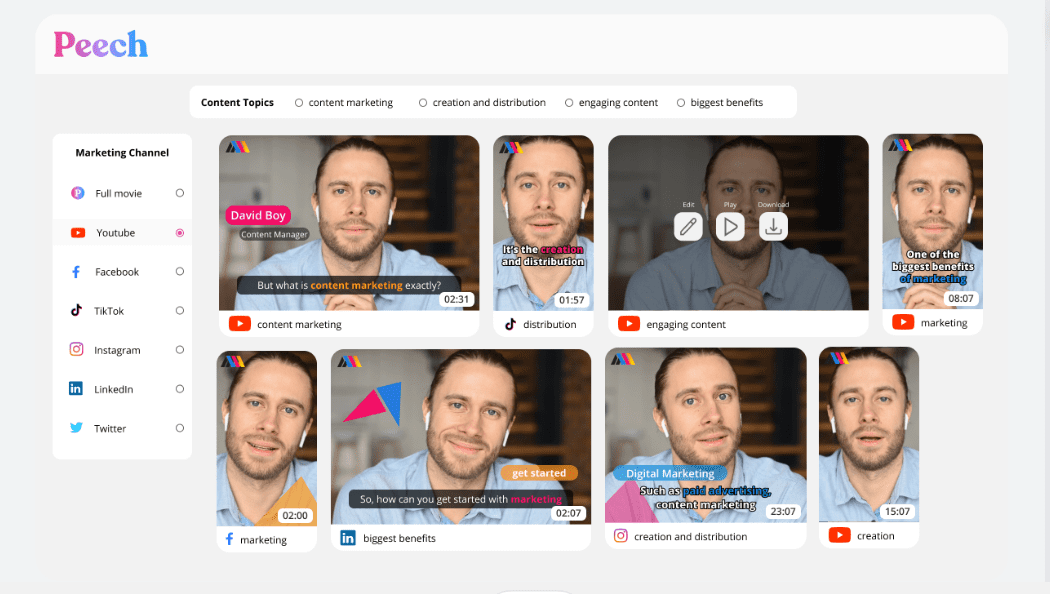Image resolution: width=1050 pixels, height=594 pixels.
Task: Choose the engaging content topic option
Action: [x=569, y=103]
